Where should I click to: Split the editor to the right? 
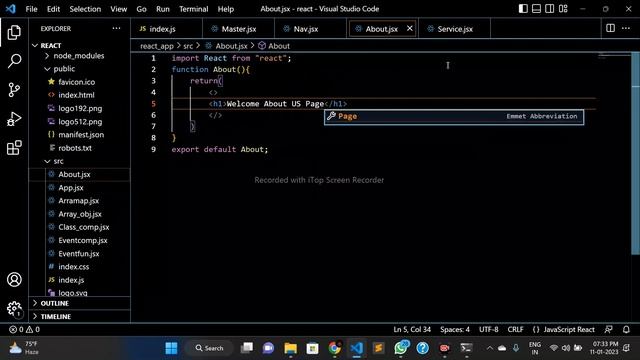610,28
